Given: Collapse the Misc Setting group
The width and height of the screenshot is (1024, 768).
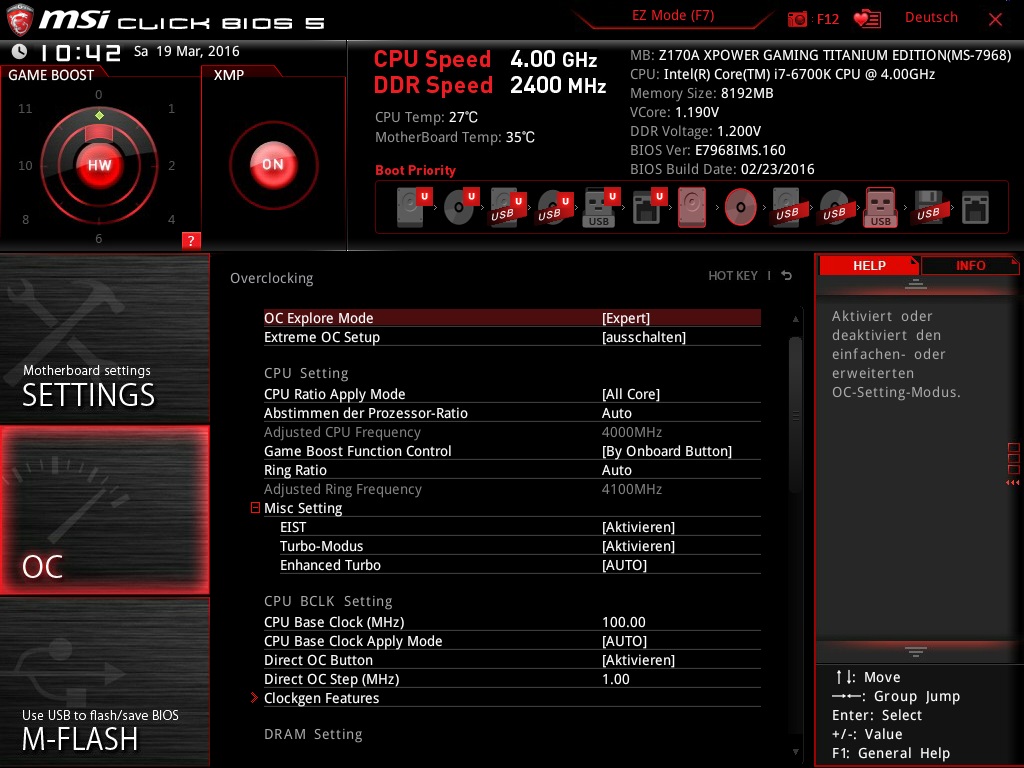Looking at the screenshot, I should [x=255, y=507].
